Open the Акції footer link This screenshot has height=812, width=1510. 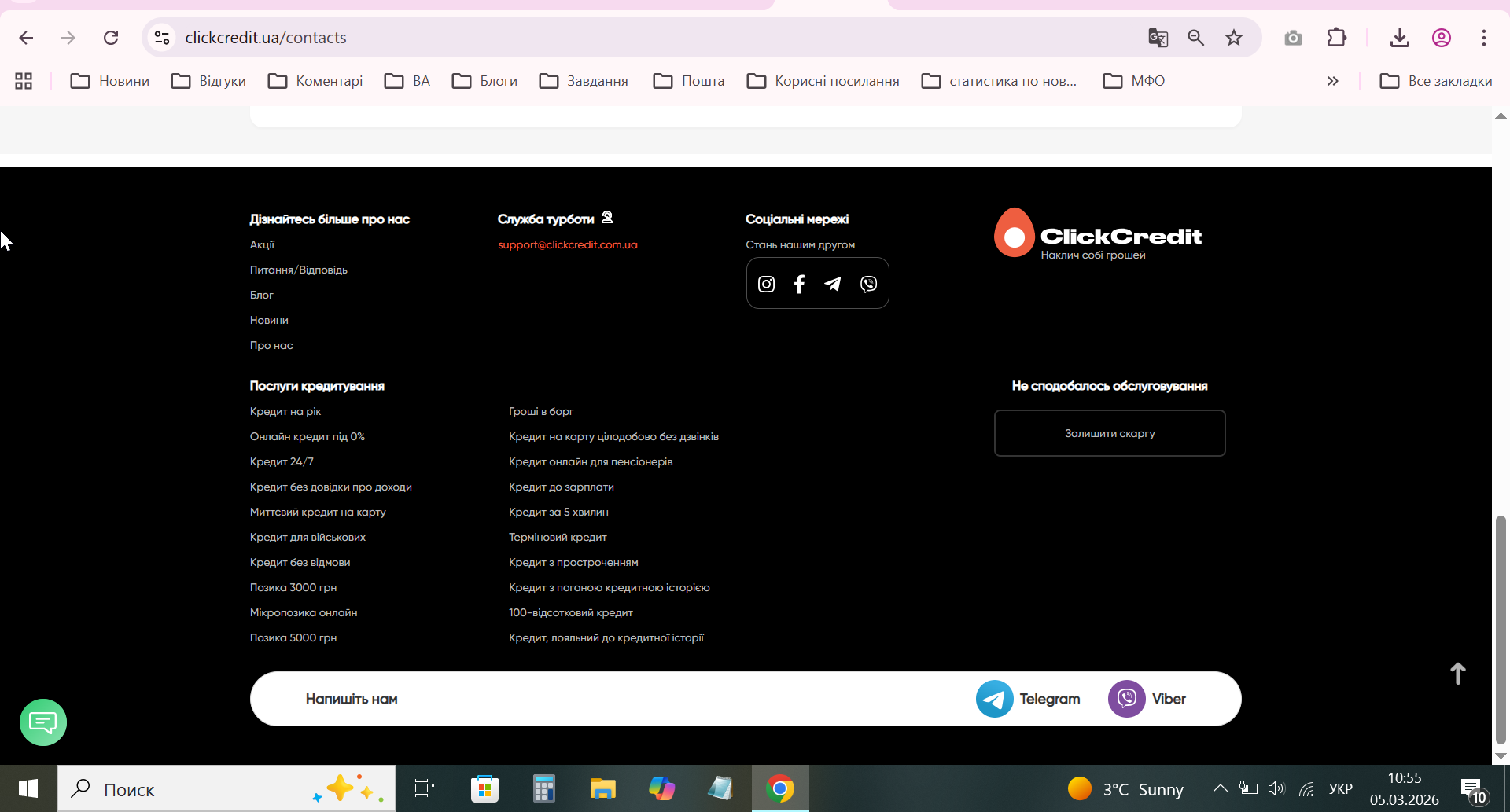pos(262,244)
